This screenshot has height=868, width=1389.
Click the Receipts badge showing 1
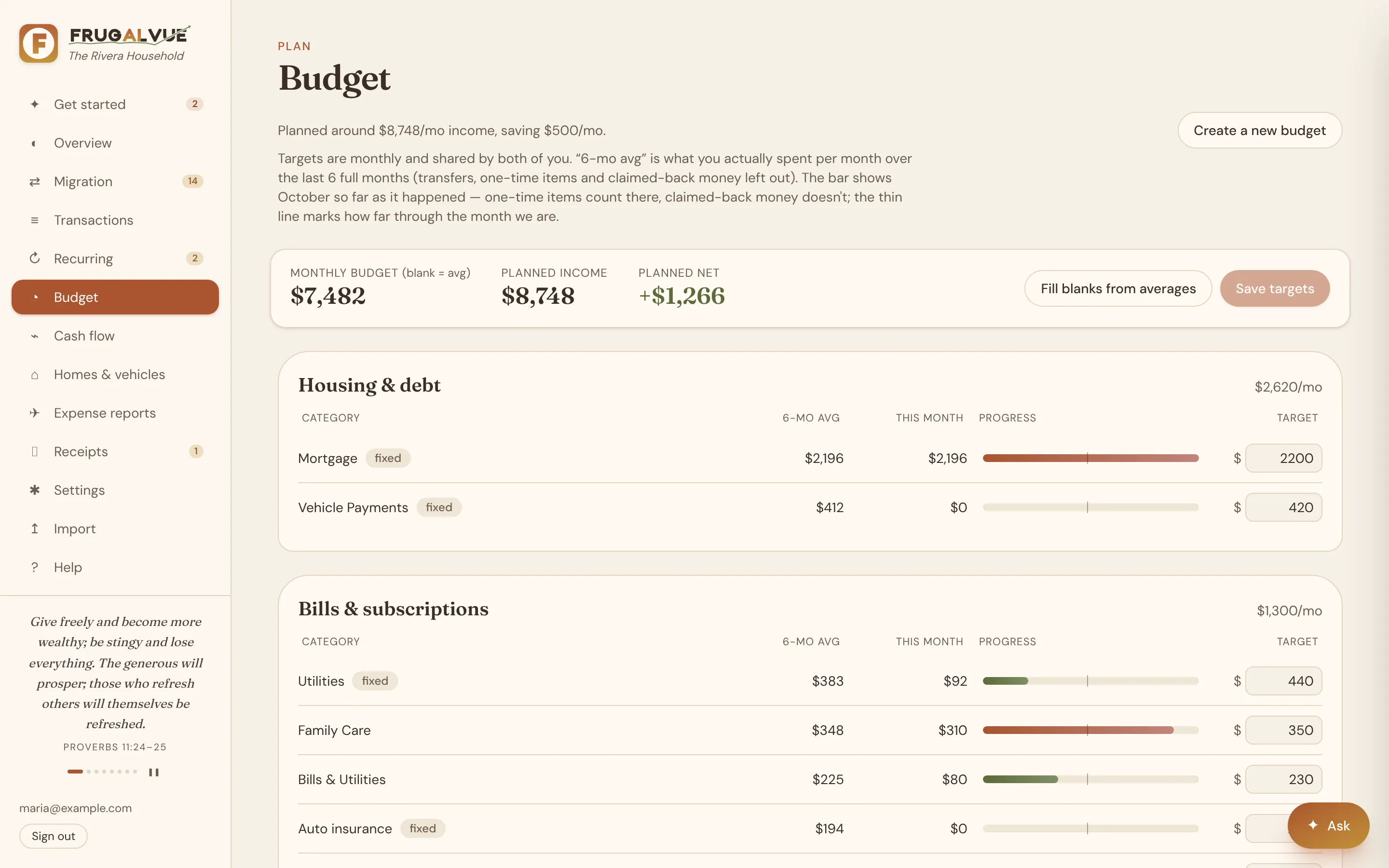[x=196, y=451]
